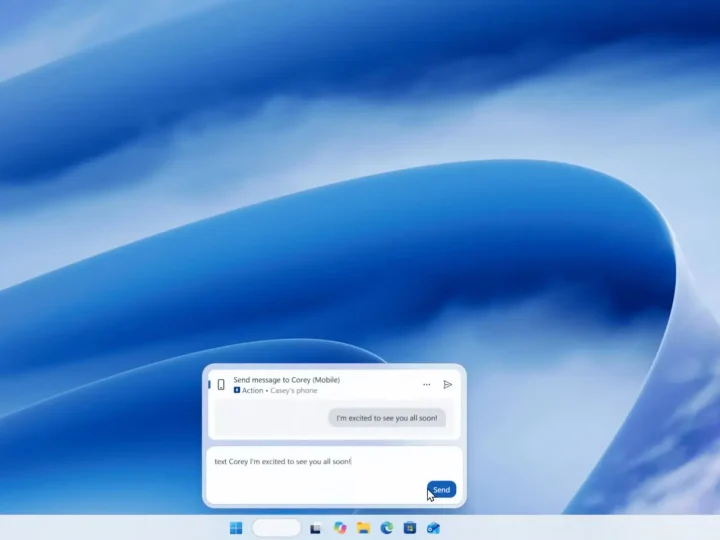The height and width of the screenshot is (540, 720).
Task: Click the blue Send button
Action: [441, 489]
